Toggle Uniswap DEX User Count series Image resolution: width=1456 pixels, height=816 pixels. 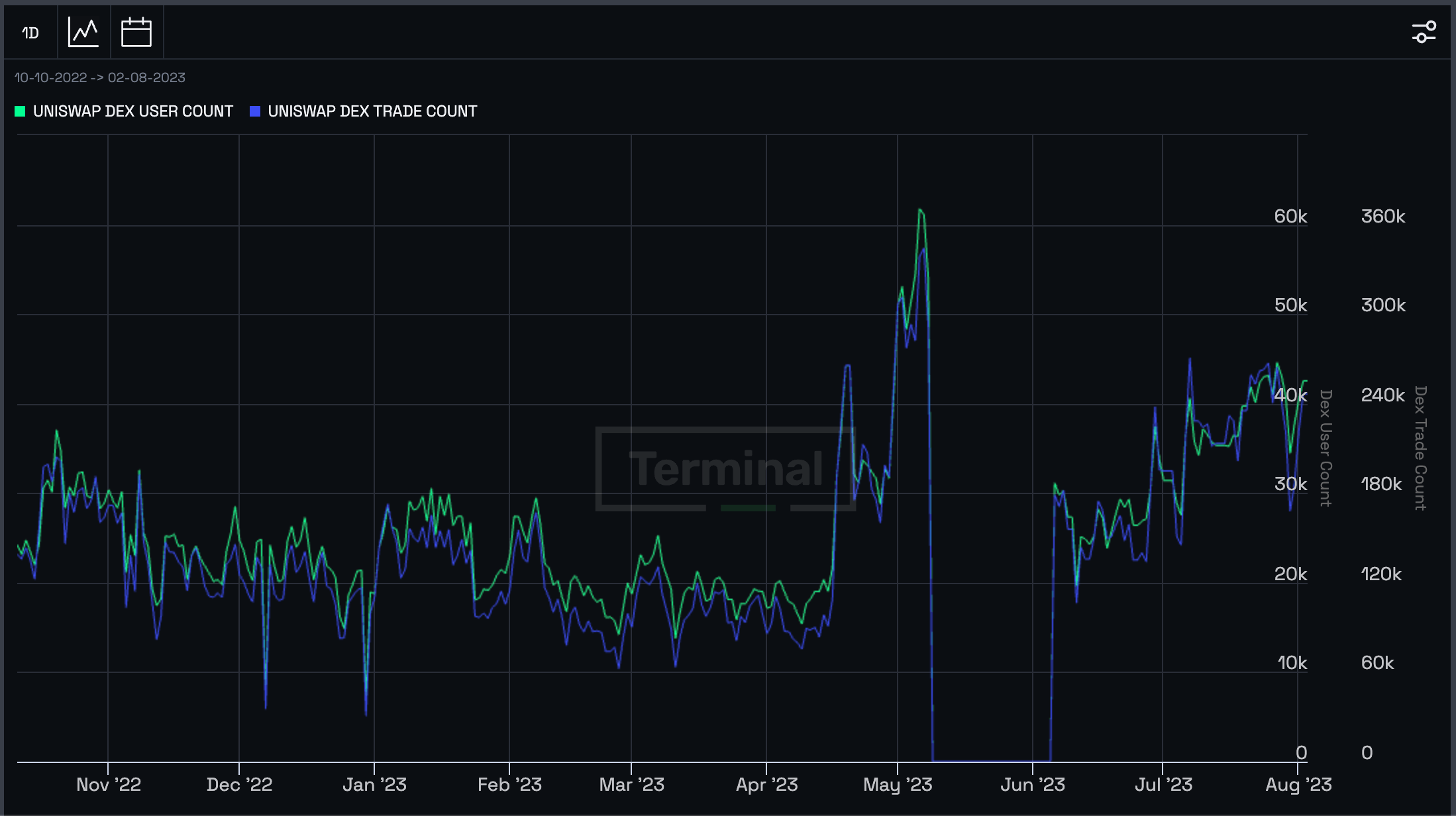[x=124, y=111]
